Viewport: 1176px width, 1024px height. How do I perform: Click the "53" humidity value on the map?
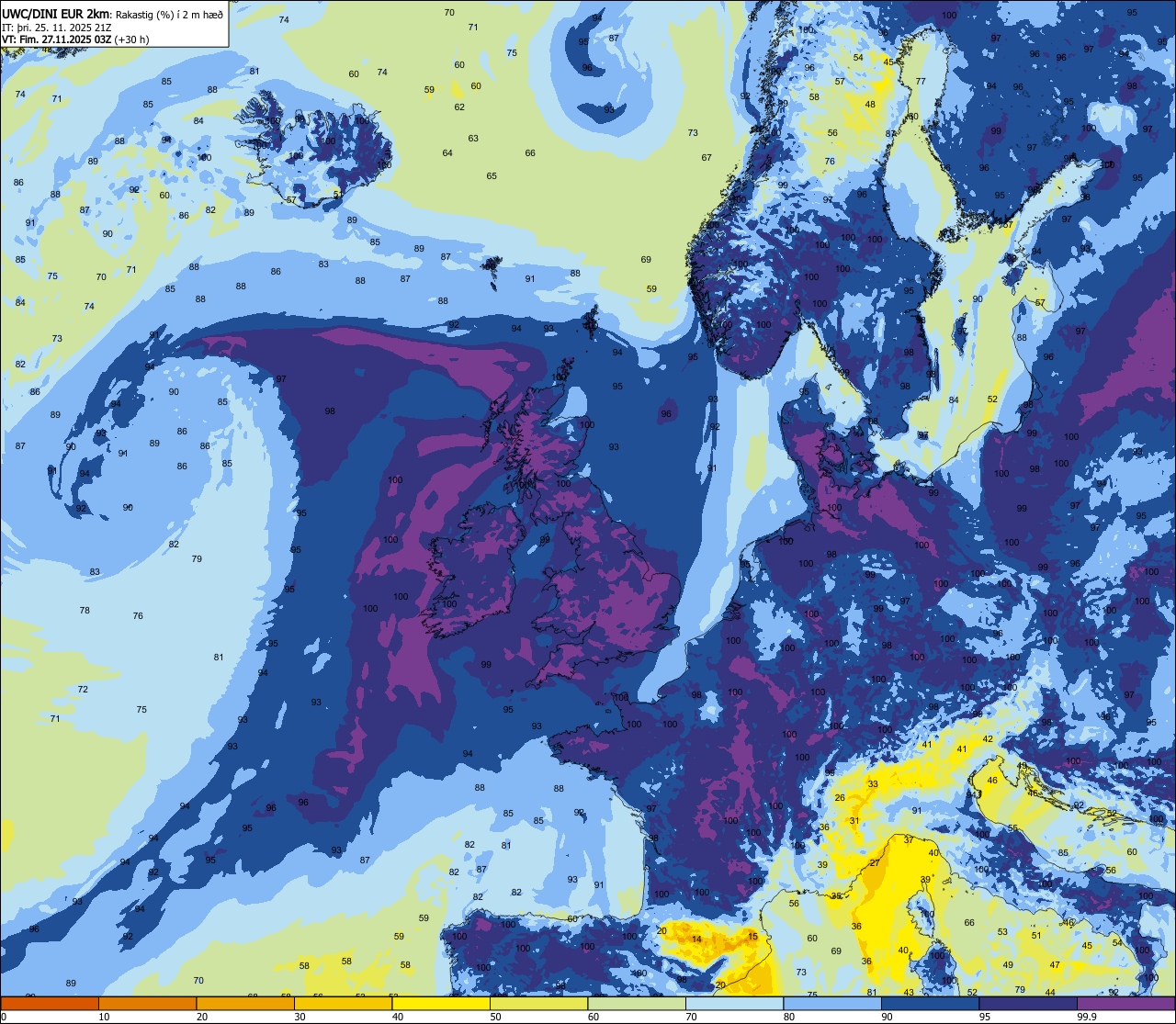tap(1002, 931)
